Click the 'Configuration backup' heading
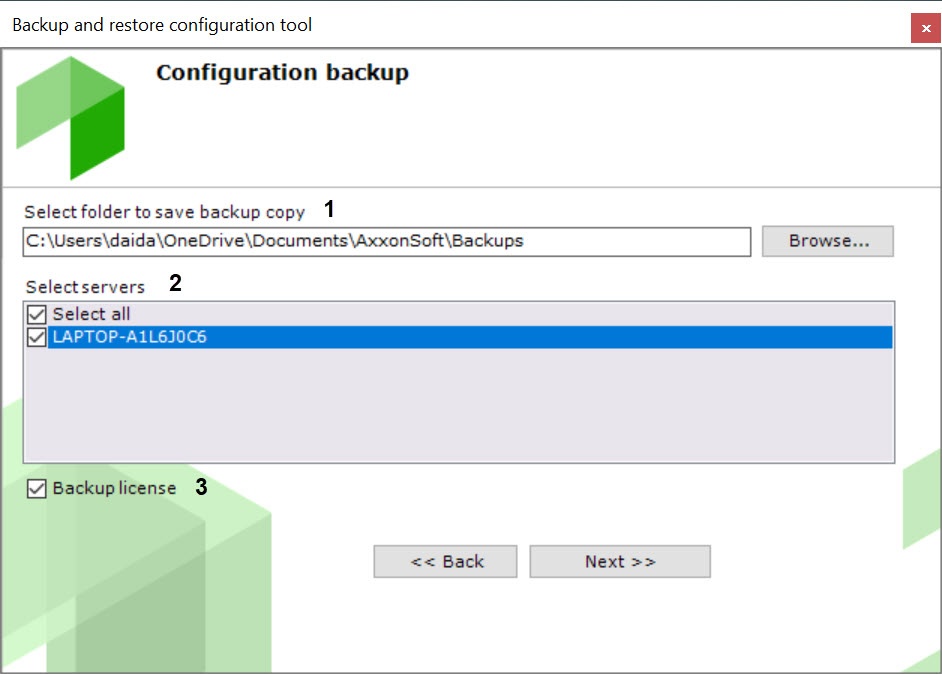 tap(283, 73)
